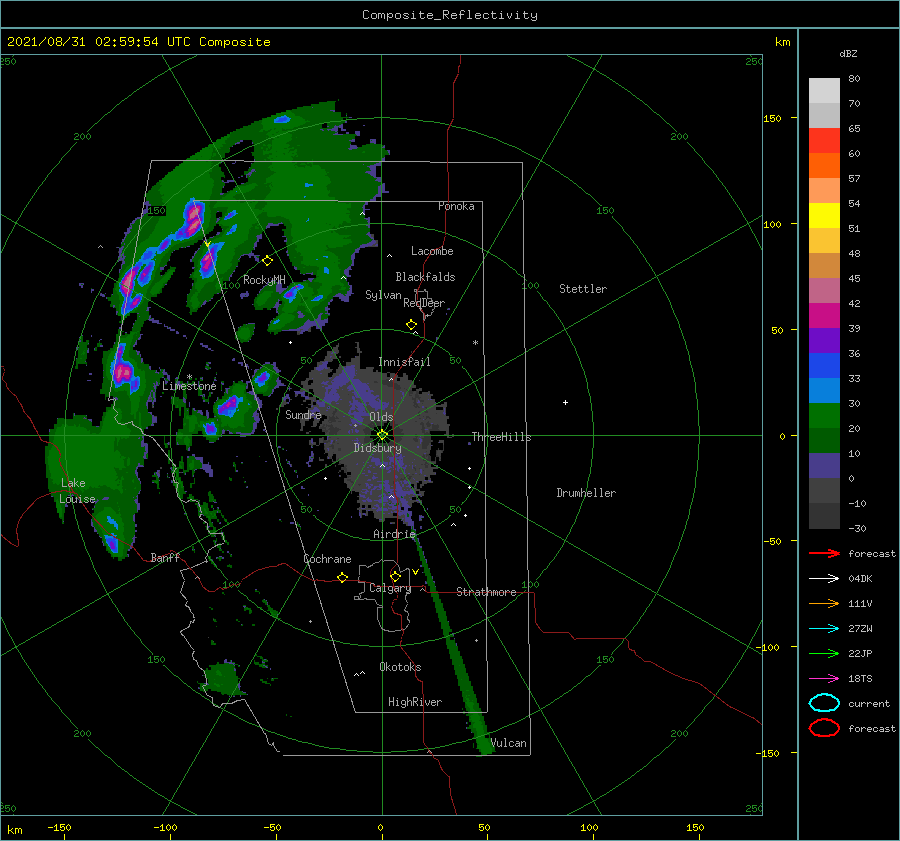Click the asterisk marker east of RedDeer

(475, 343)
